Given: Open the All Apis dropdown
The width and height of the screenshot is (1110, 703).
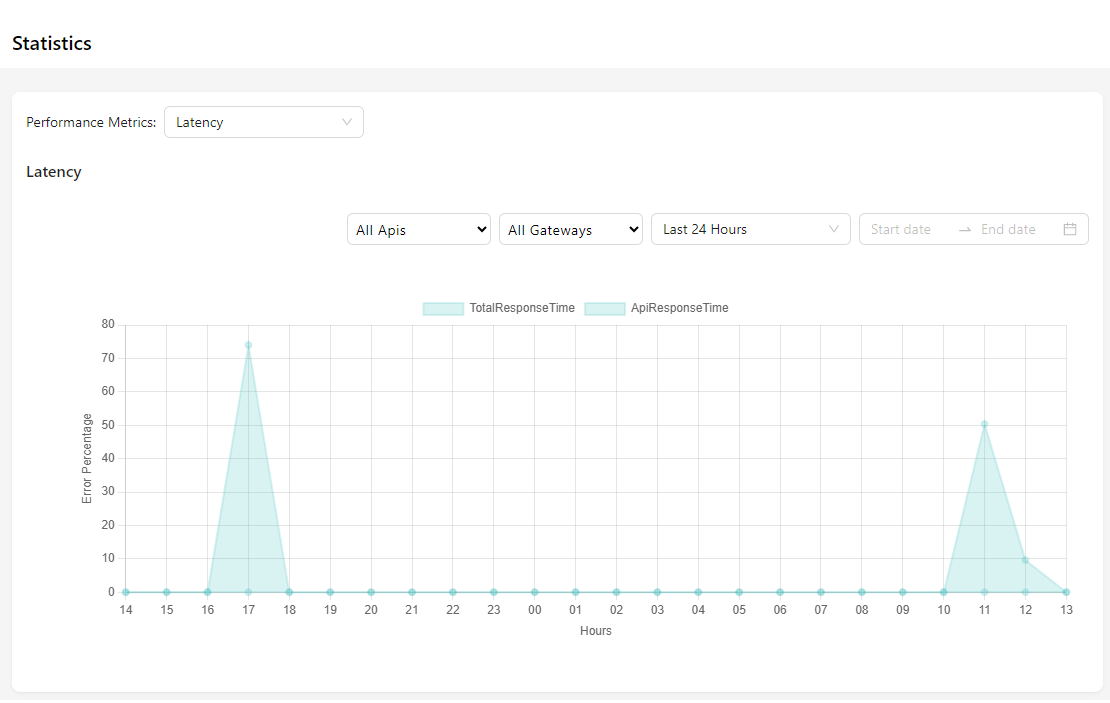Looking at the screenshot, I should (x=419, y=229).
